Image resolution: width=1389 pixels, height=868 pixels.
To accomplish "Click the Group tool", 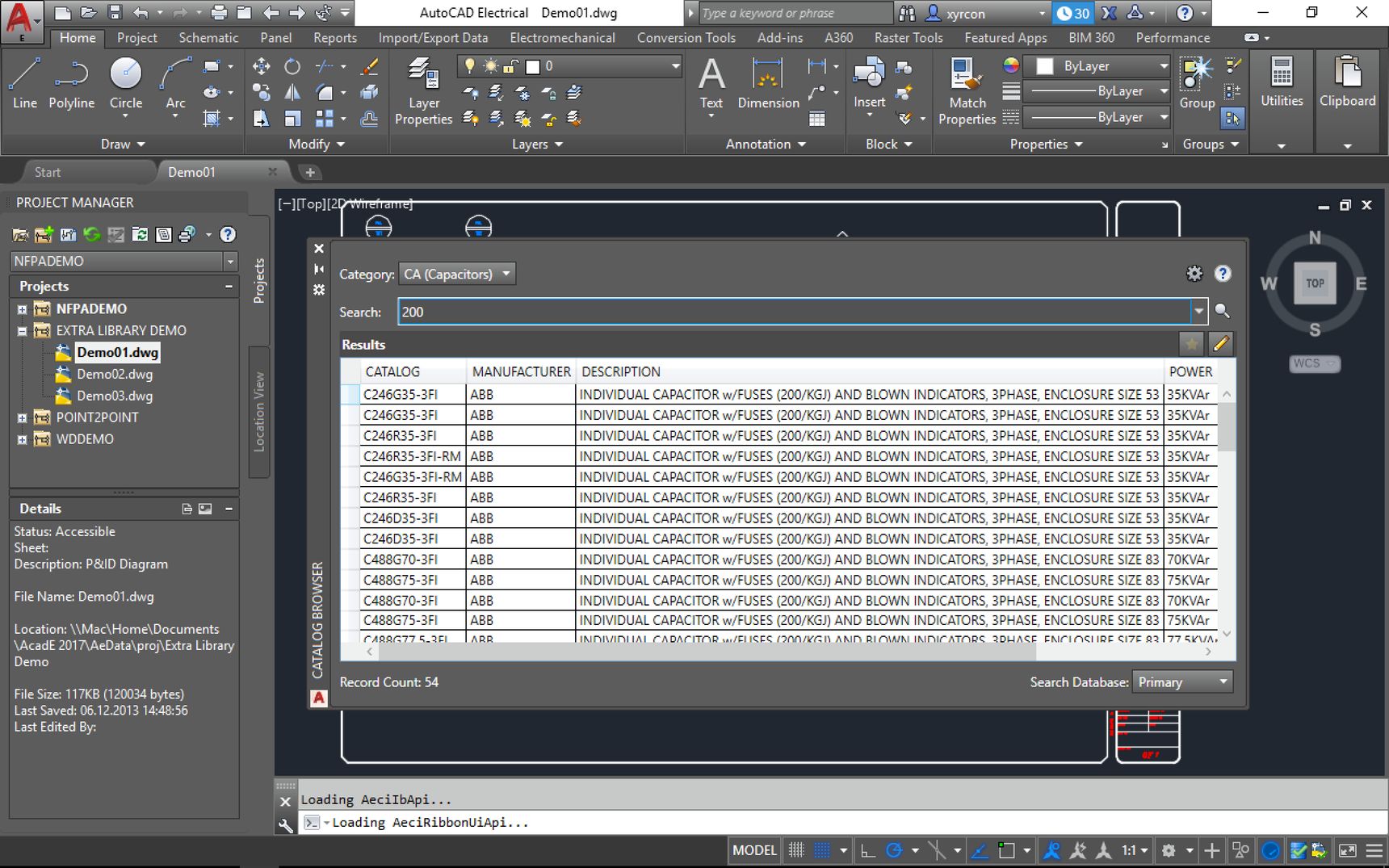I will (x=1197, y=84).
